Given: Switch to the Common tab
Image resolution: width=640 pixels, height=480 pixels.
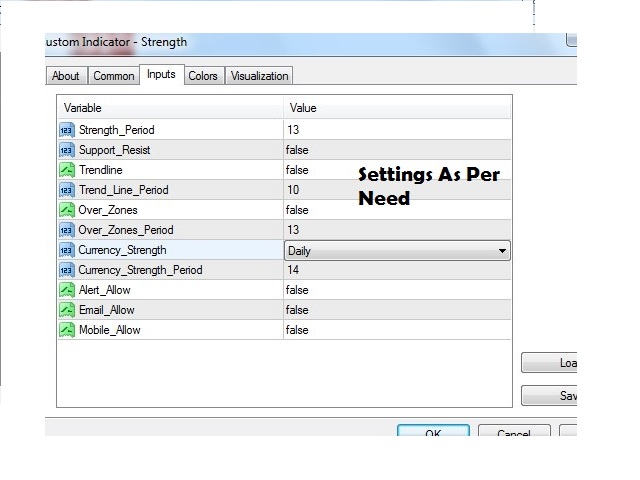Looking at the screenshot, I should pos(114,76).
